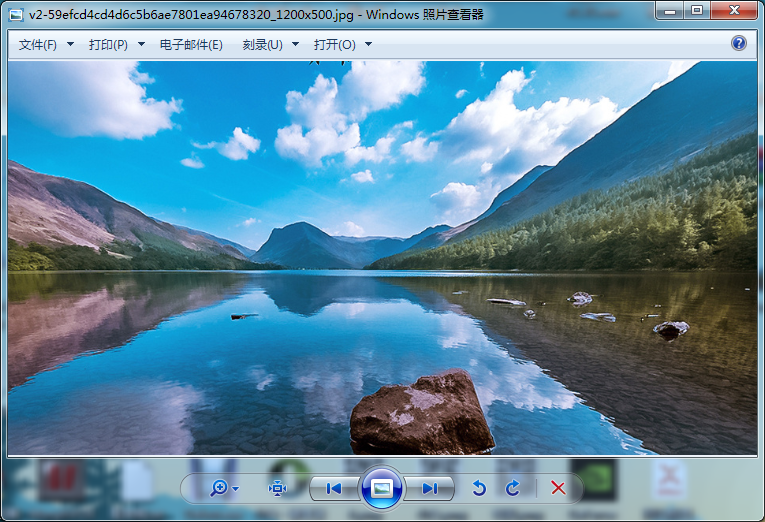Go to the previous photo
Image resolution: width=765 pixels, height=522 pixels.
334,488
